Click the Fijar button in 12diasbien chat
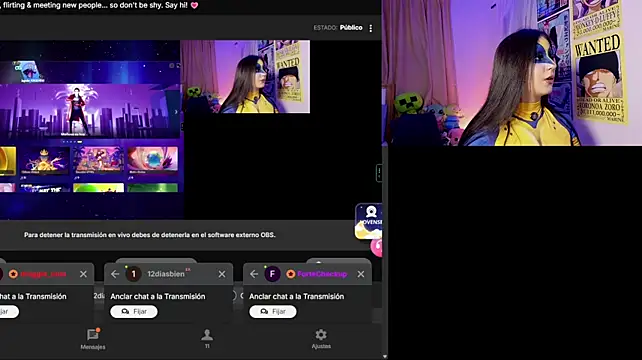This screenshot has width=642, height=360. click(x=134, y=312)
